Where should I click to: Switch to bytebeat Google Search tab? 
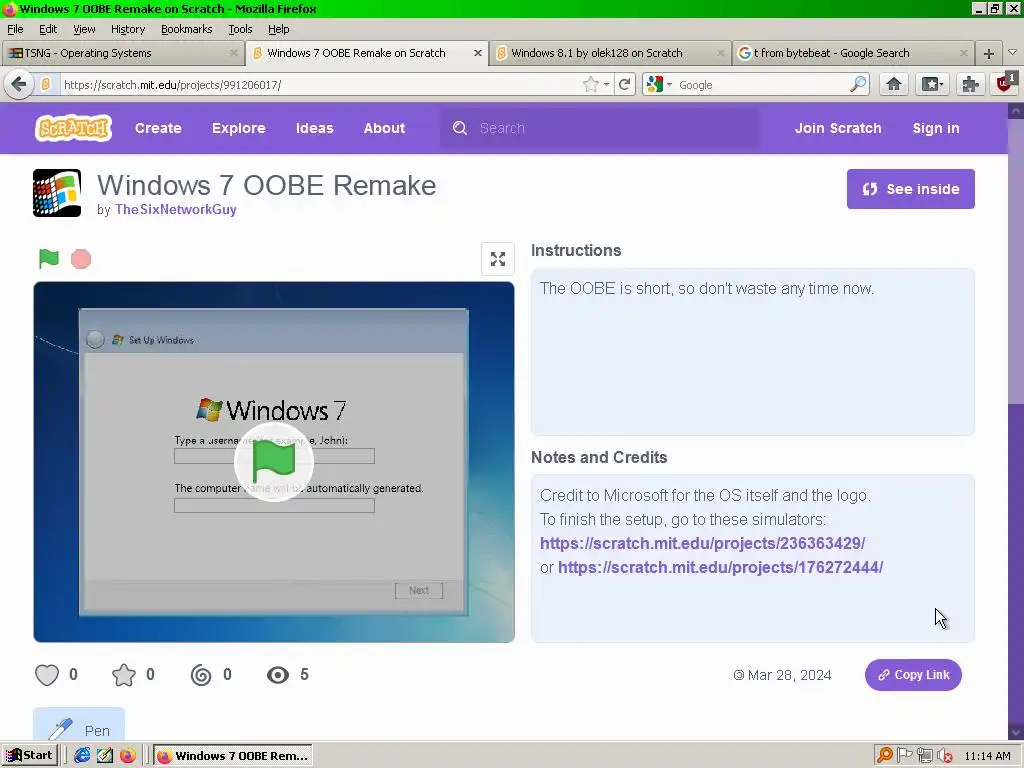854,53
